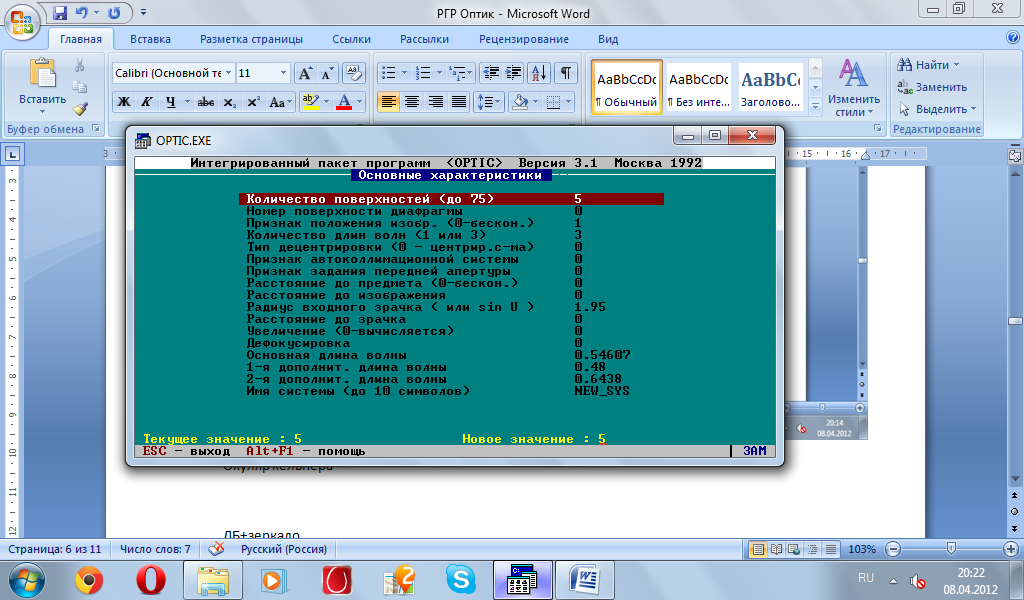
Task: Align text right
Action: click(x=436, y=102)
